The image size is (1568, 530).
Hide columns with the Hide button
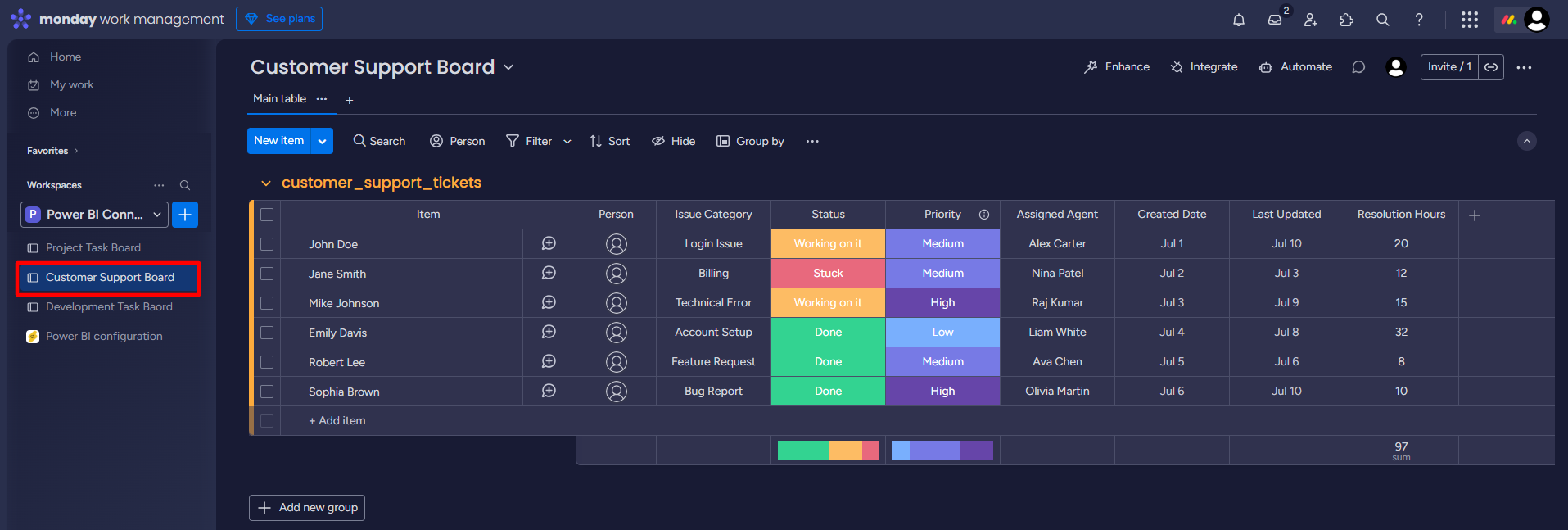click(674, 141)
